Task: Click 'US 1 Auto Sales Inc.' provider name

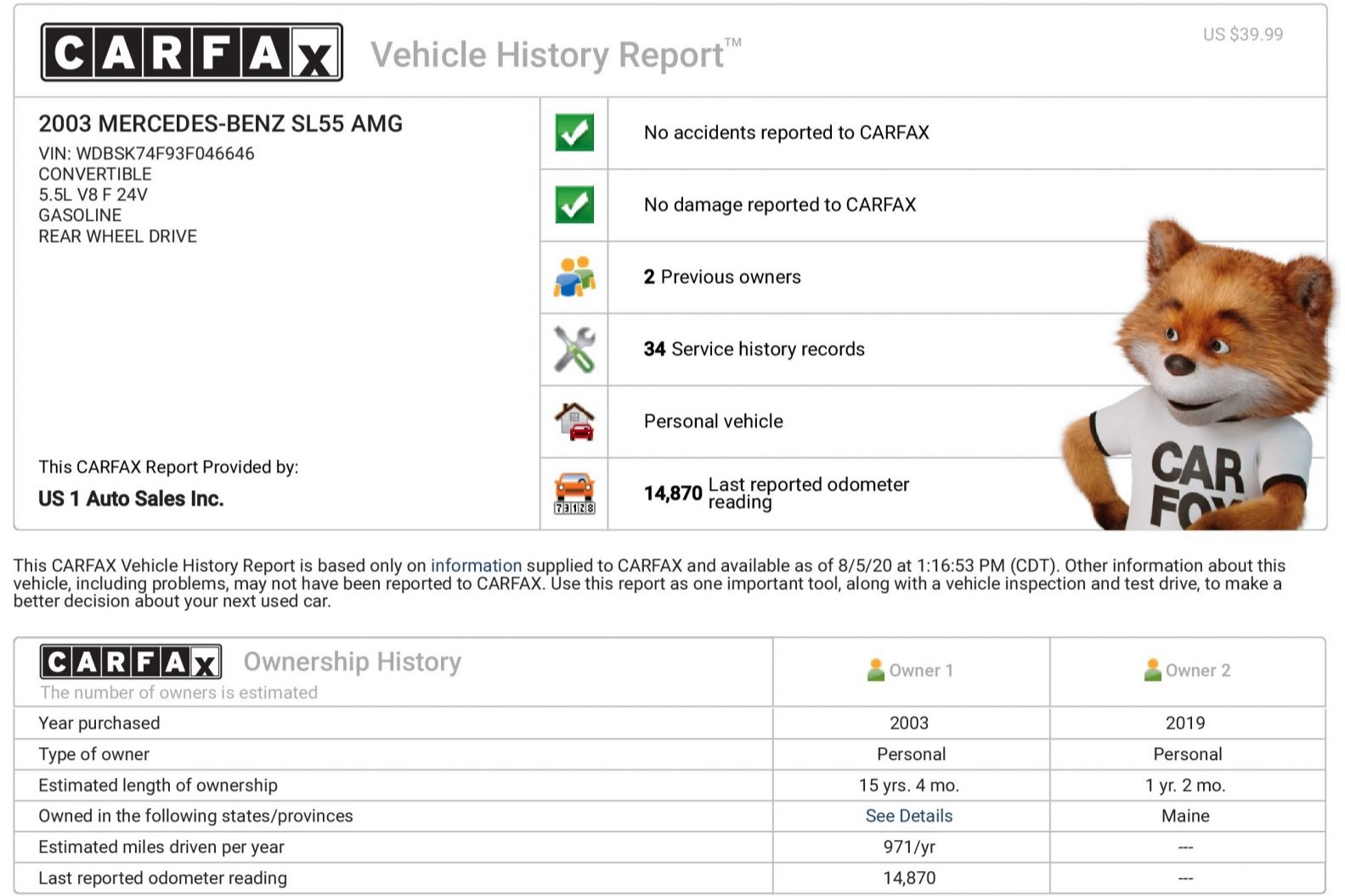Action: click(131, 499)
